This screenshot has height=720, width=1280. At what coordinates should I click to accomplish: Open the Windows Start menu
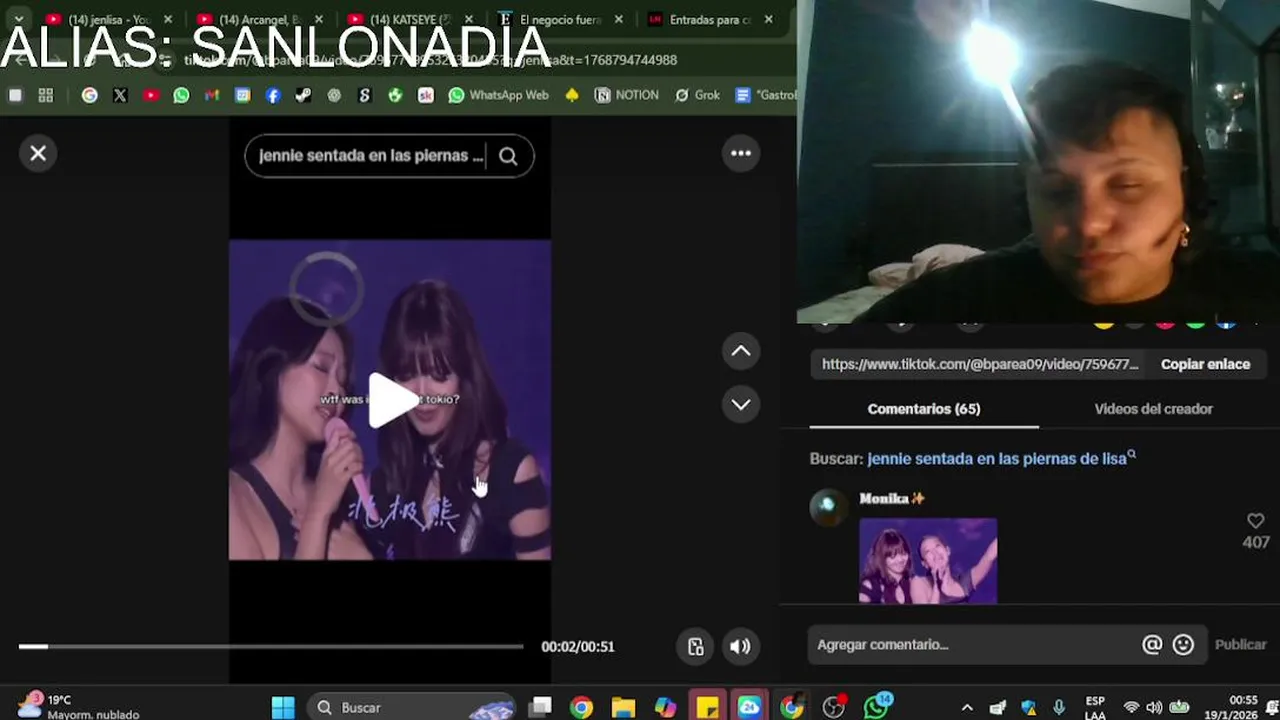click(x=283, y=708)
